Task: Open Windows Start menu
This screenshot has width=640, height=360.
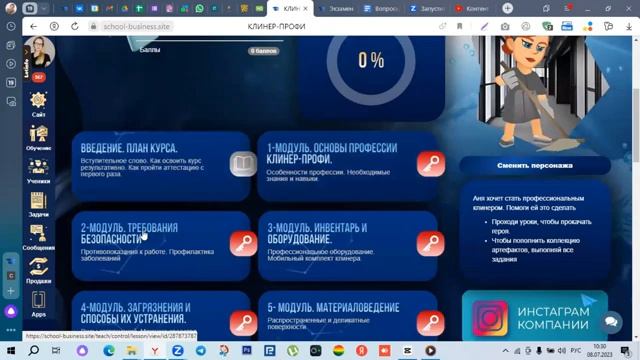Action: tap(11, 351)
